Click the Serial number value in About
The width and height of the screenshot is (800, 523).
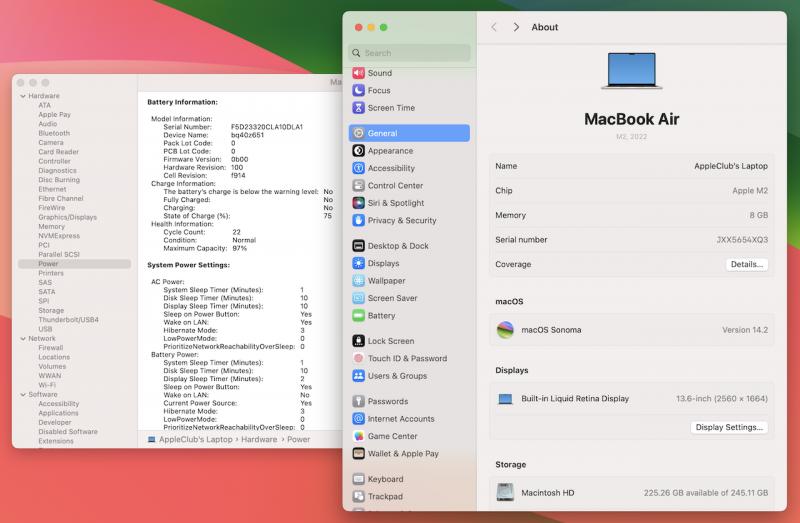pyautogui.click(x=742, y=239)
